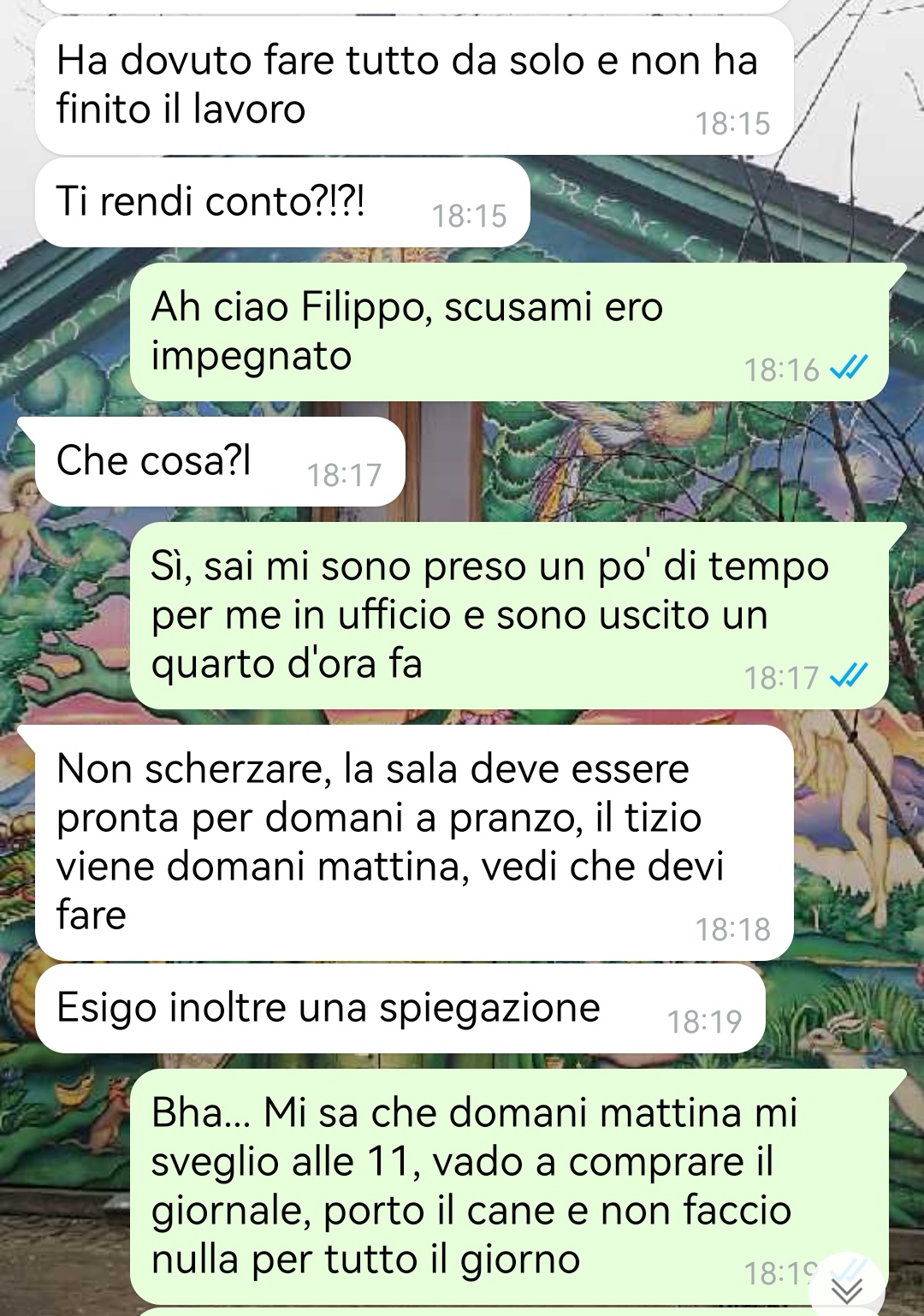Select the 'Ti rendi conto?!?!' message bubble
Image resolution: width=924 pixels, height=1316 pixels.
pyautogui.click(x=282, y=203)
